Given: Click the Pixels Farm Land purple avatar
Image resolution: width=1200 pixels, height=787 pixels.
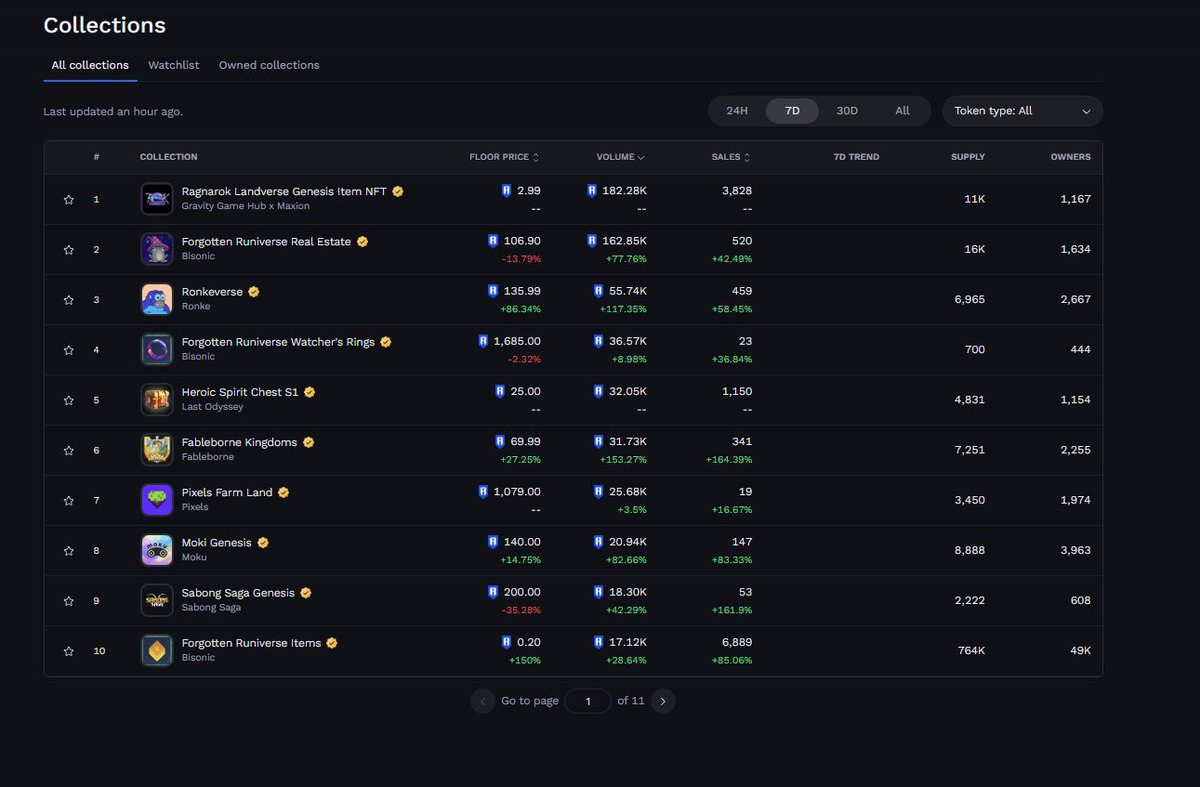Looking at the screenshot, I should coord(157,500).
